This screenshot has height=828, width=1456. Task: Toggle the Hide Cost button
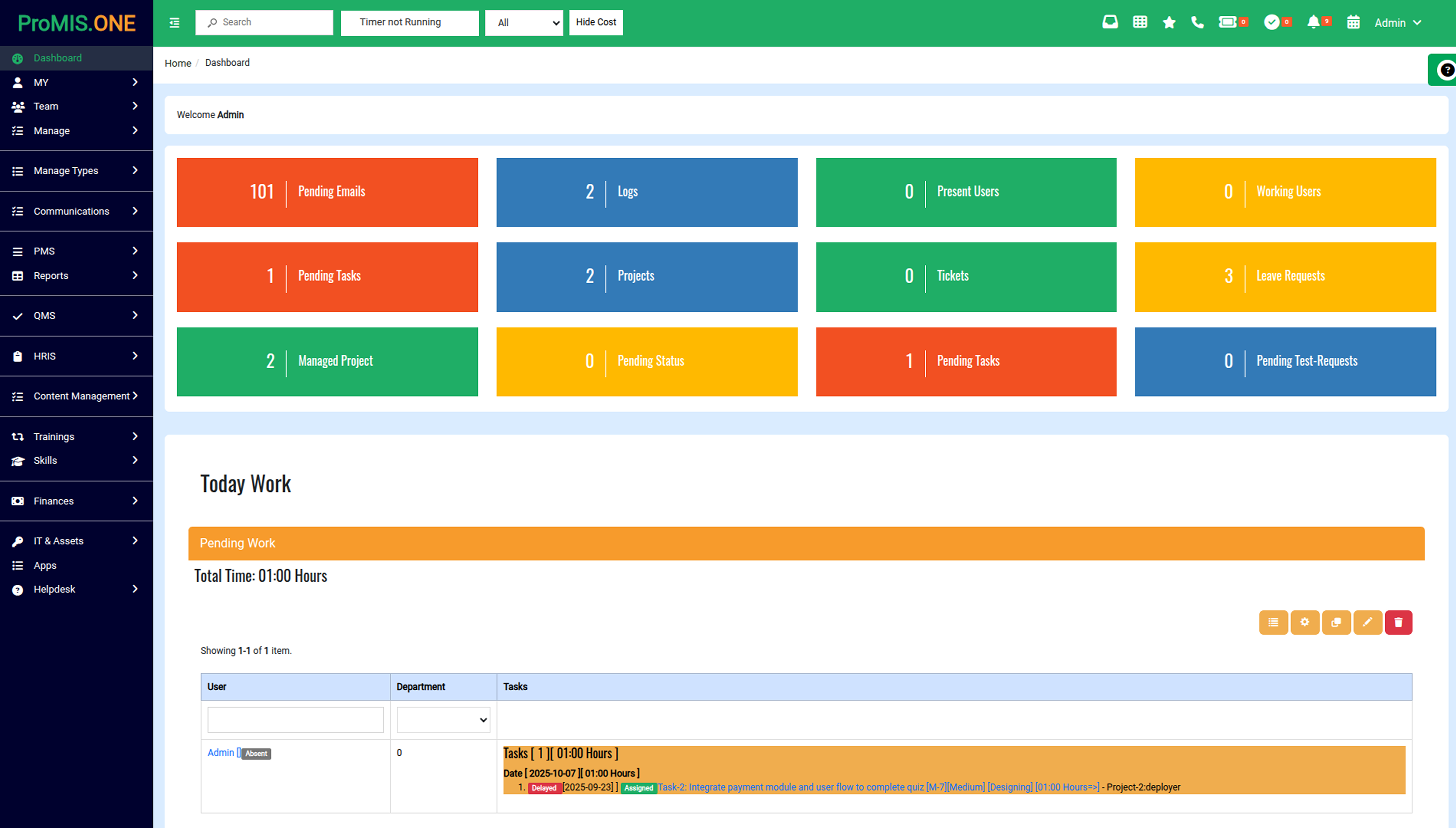[x=595, y=22]
